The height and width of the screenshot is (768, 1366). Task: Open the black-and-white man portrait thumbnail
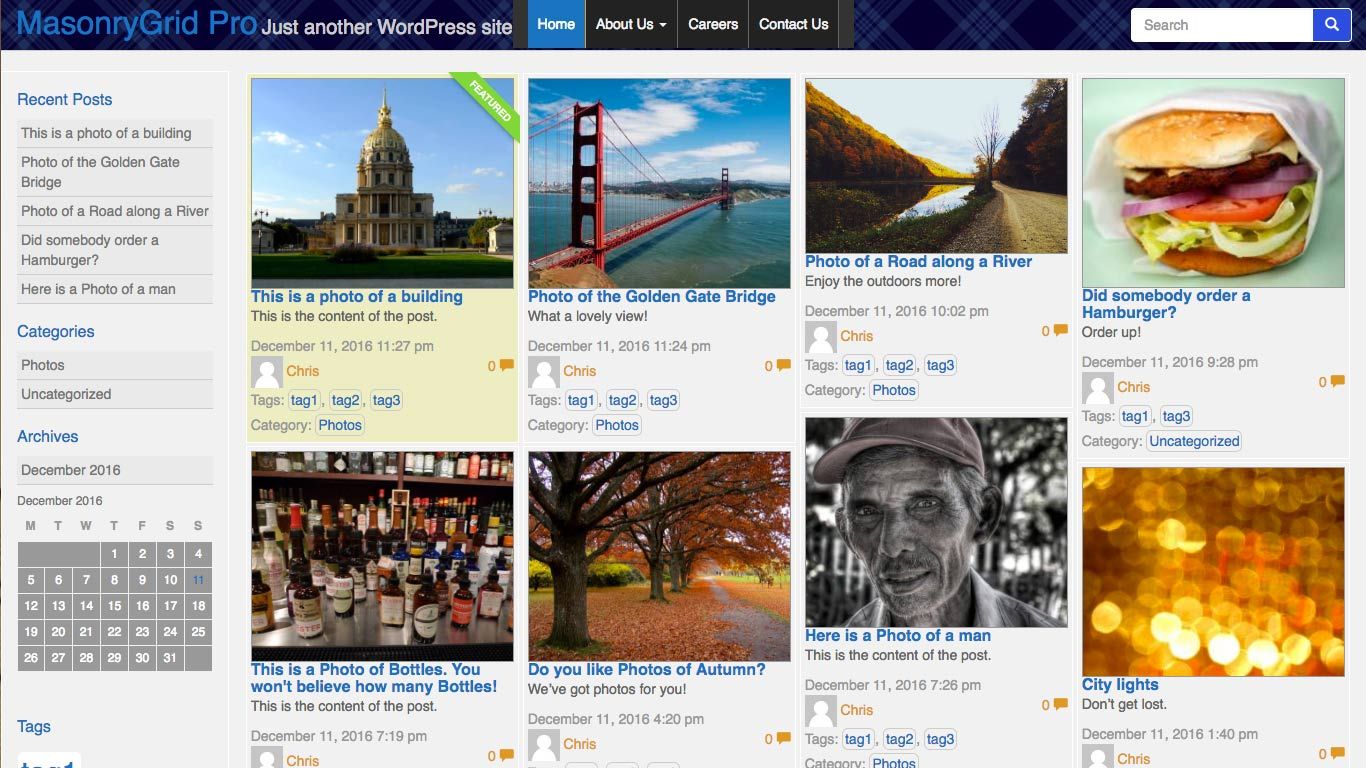936,522
